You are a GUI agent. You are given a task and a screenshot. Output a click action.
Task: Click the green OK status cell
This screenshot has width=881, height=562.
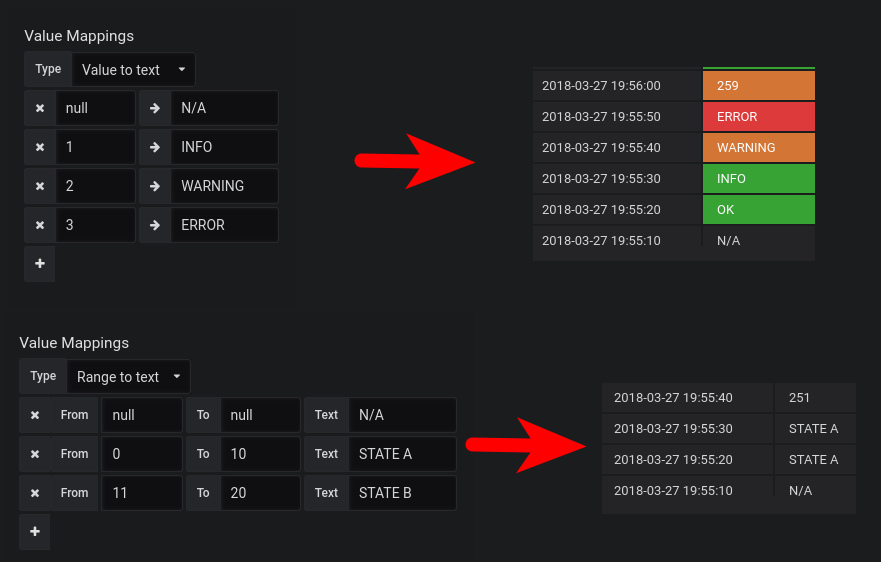(x=759, y=210)
